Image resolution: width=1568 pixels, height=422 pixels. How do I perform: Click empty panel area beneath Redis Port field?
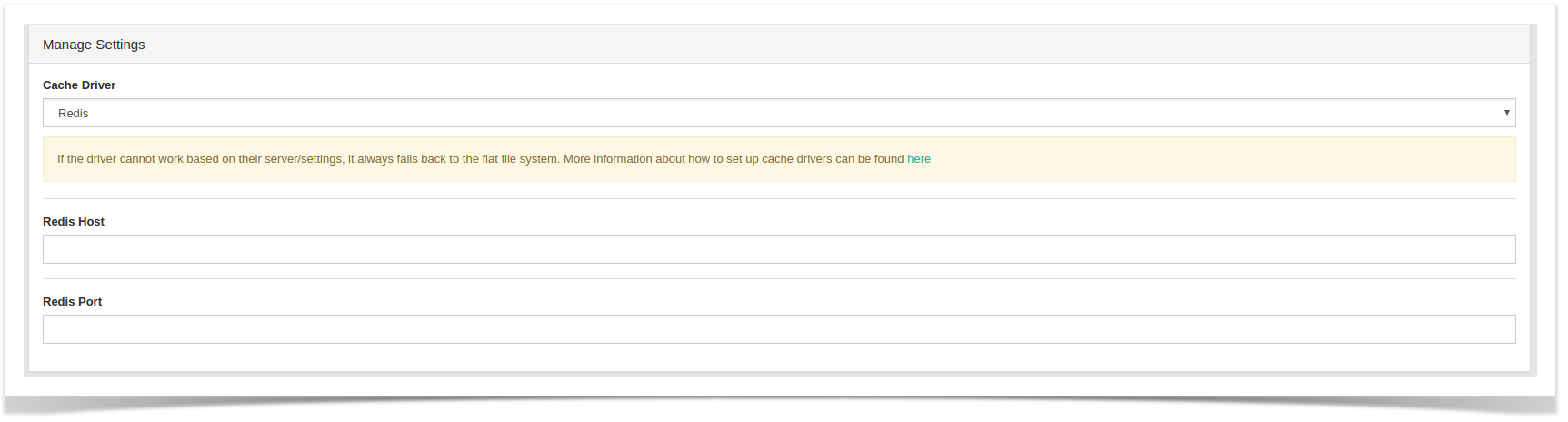click(779, 357)
